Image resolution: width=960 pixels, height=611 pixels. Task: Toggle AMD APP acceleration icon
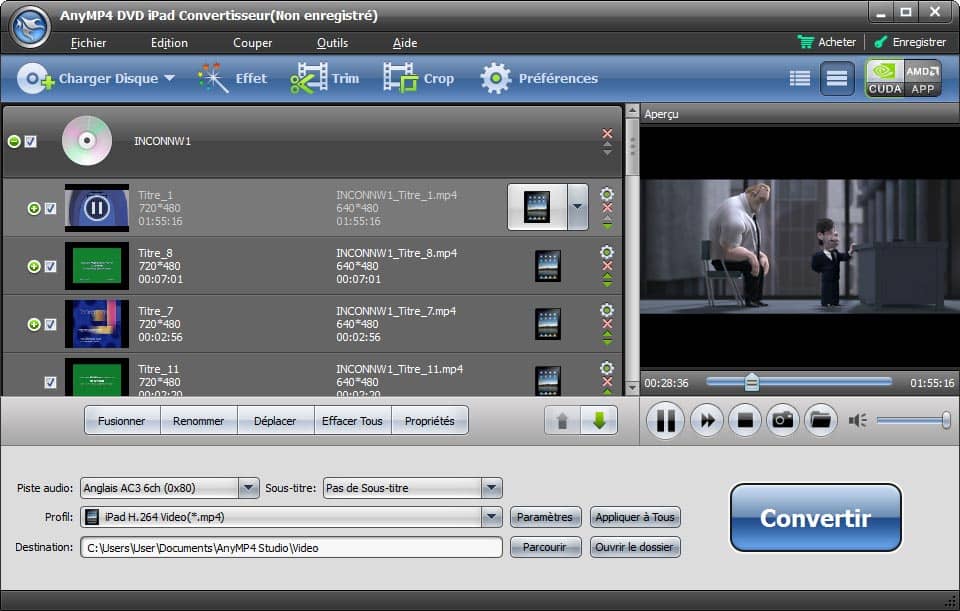tap(923, 78)
